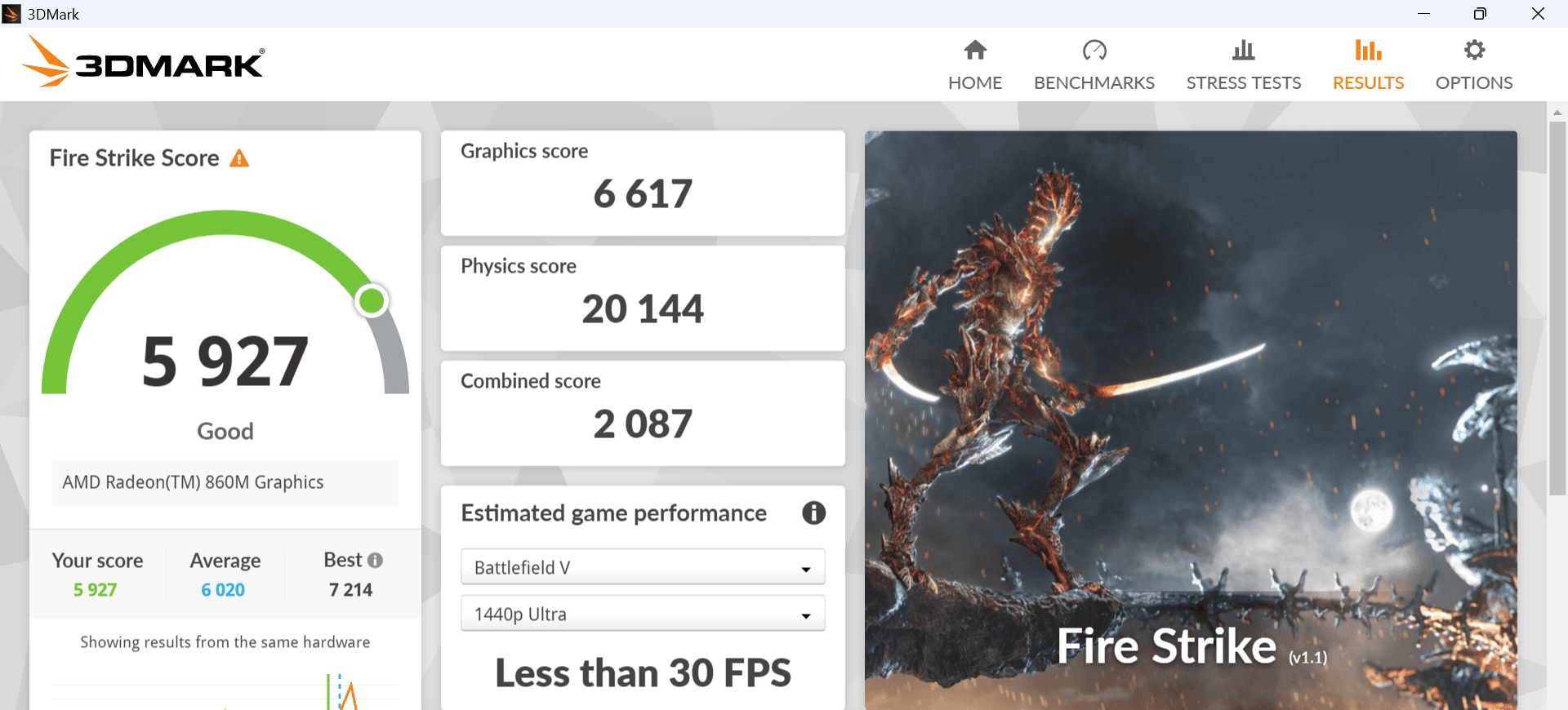The height and width of the screenshot is (710, 1568).
Task: Go to the STRESS TESTS tab label
Action: click(x=1243, y=83)
